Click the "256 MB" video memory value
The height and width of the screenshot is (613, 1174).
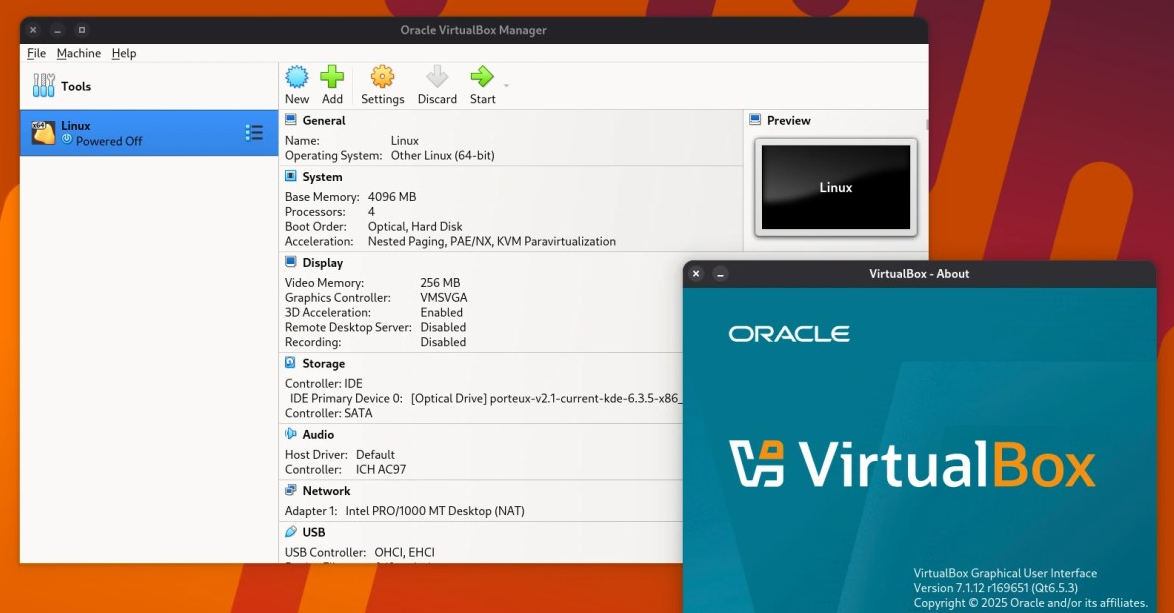[x=440, y=283]
